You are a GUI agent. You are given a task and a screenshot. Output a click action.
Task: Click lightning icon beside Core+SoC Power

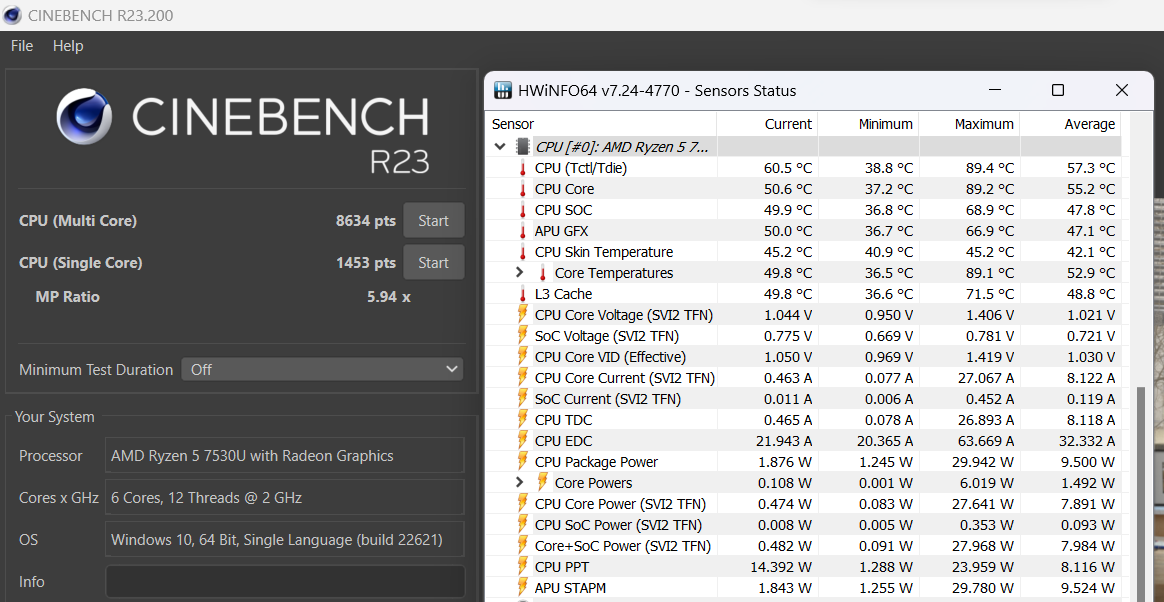pyautogui.click(x=523, y=546)
